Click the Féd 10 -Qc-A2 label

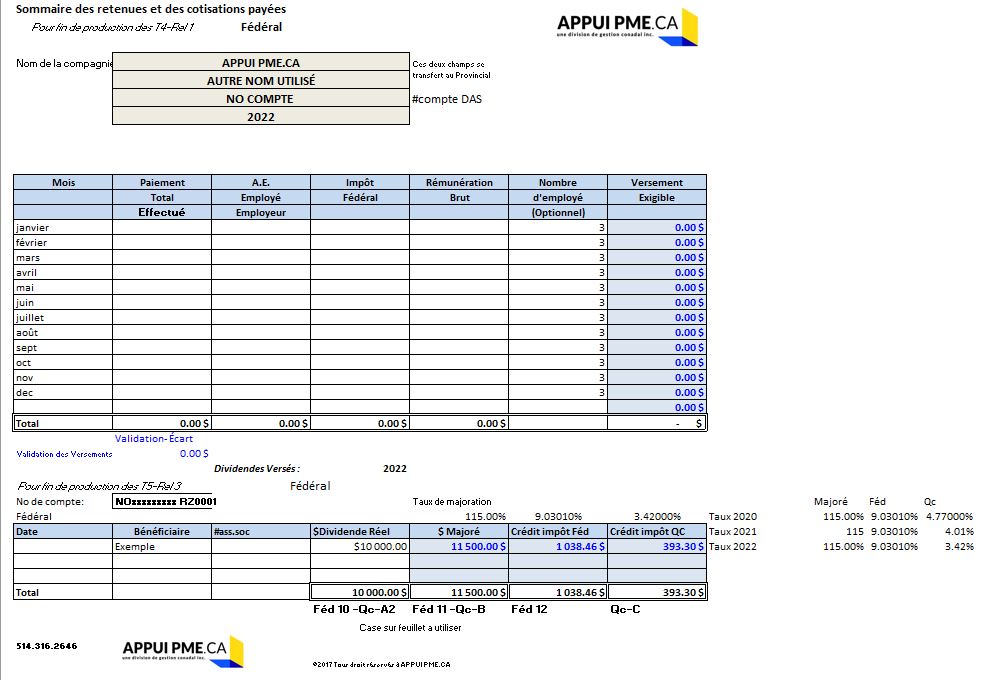[354, 609]
